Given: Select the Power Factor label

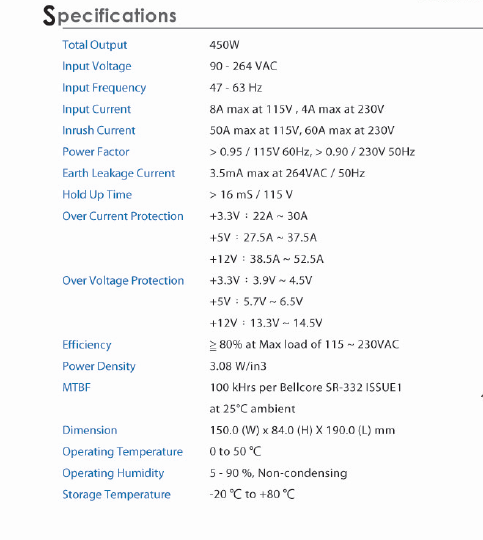Looking at the screenshot, I should click(x=96, y=152).
